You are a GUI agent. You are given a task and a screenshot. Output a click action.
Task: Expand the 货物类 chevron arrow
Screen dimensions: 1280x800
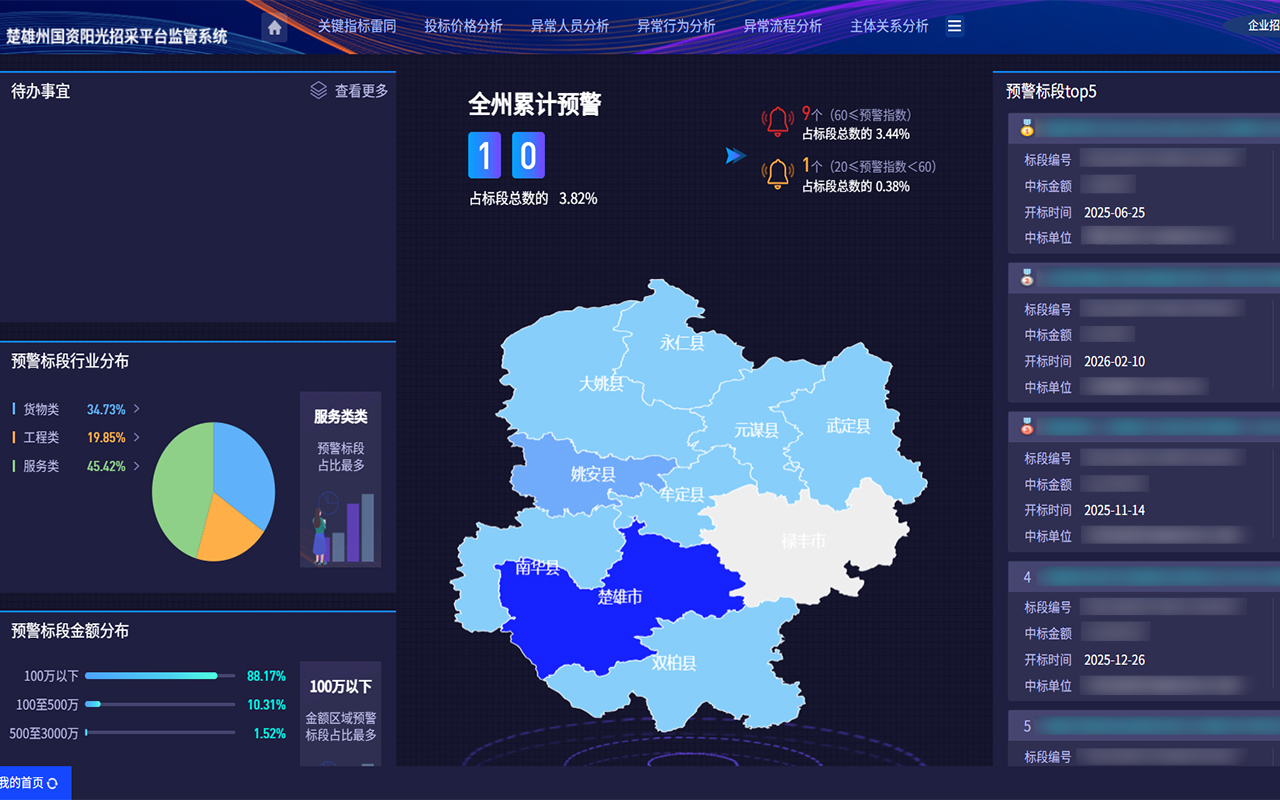click(x=137, y=409)
